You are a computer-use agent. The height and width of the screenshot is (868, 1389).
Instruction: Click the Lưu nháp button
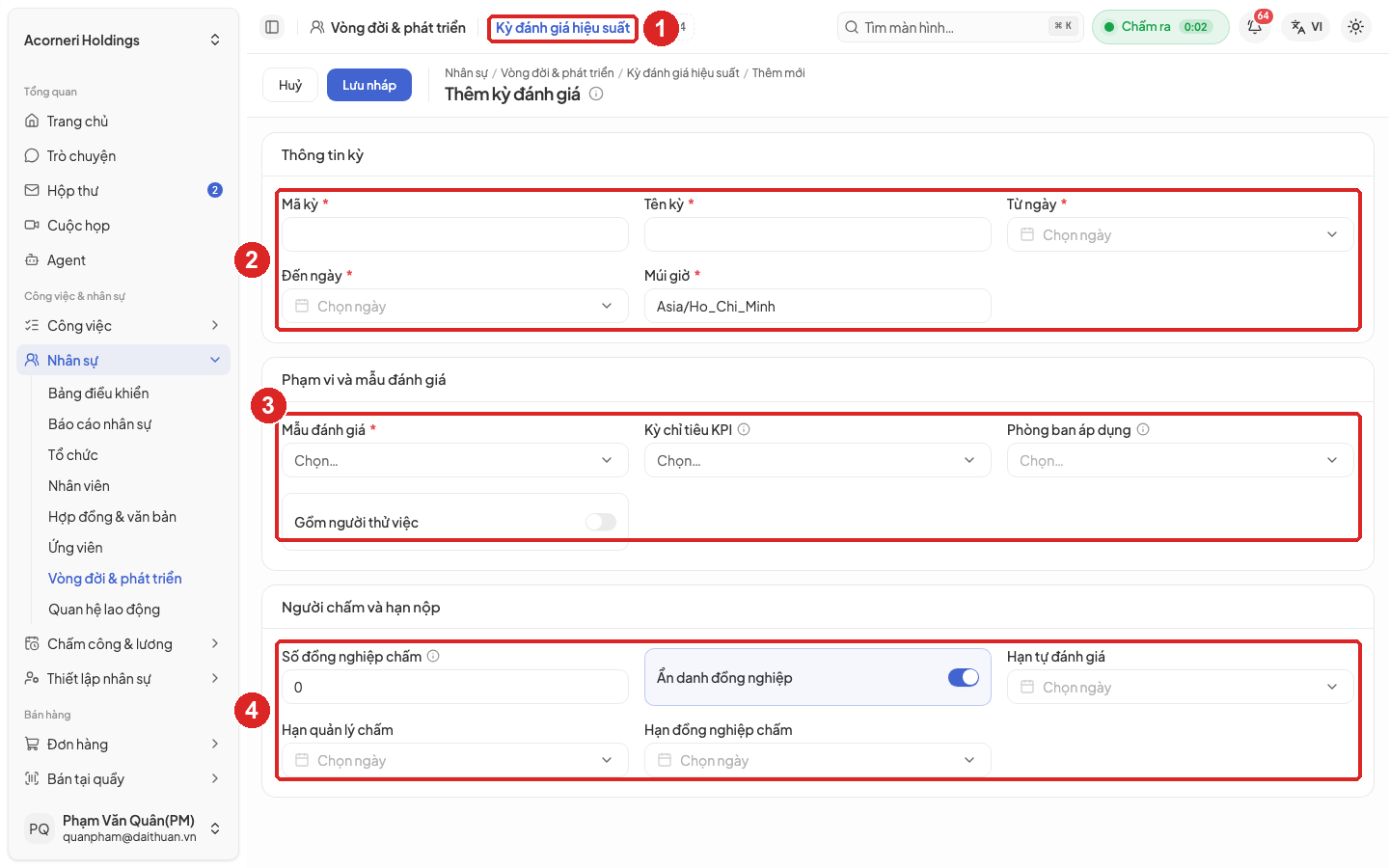(x=369, y=85)
